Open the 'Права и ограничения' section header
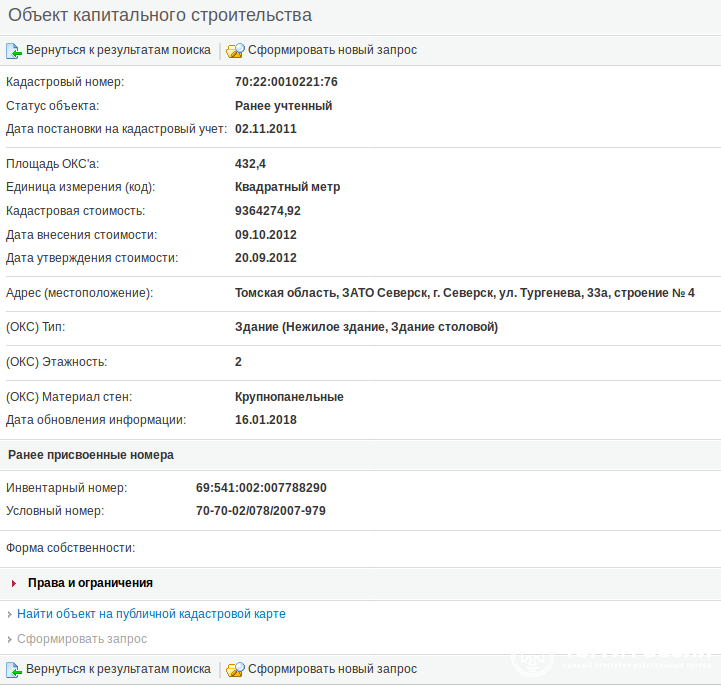 point(90,583)
